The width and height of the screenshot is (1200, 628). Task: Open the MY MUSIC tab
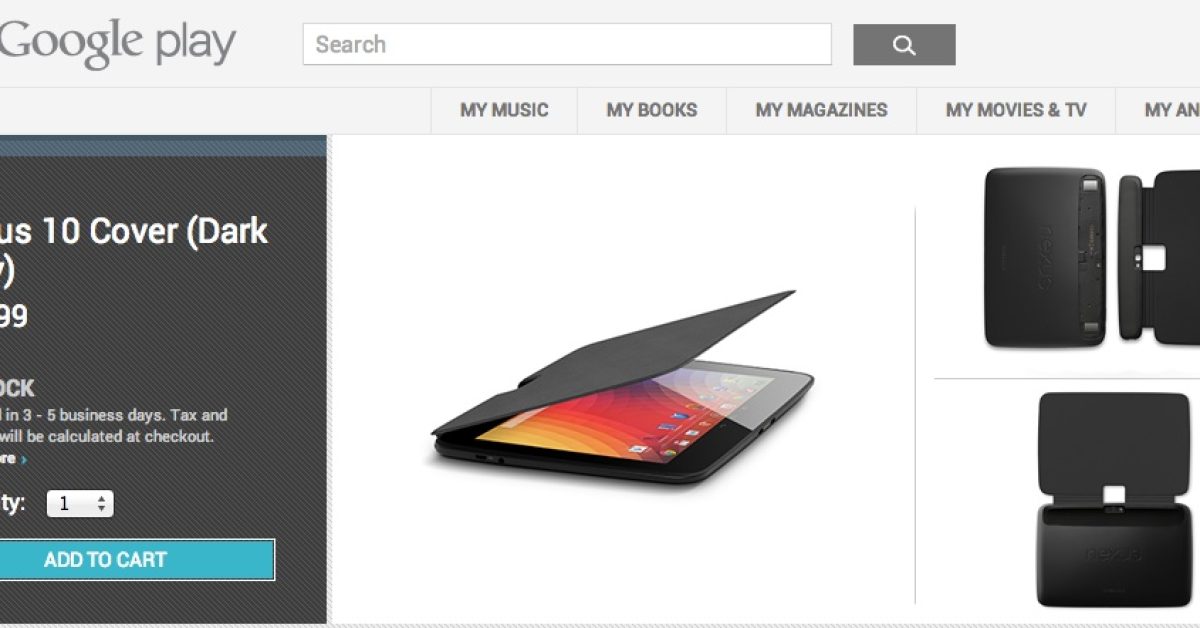[x=504, y=110]
